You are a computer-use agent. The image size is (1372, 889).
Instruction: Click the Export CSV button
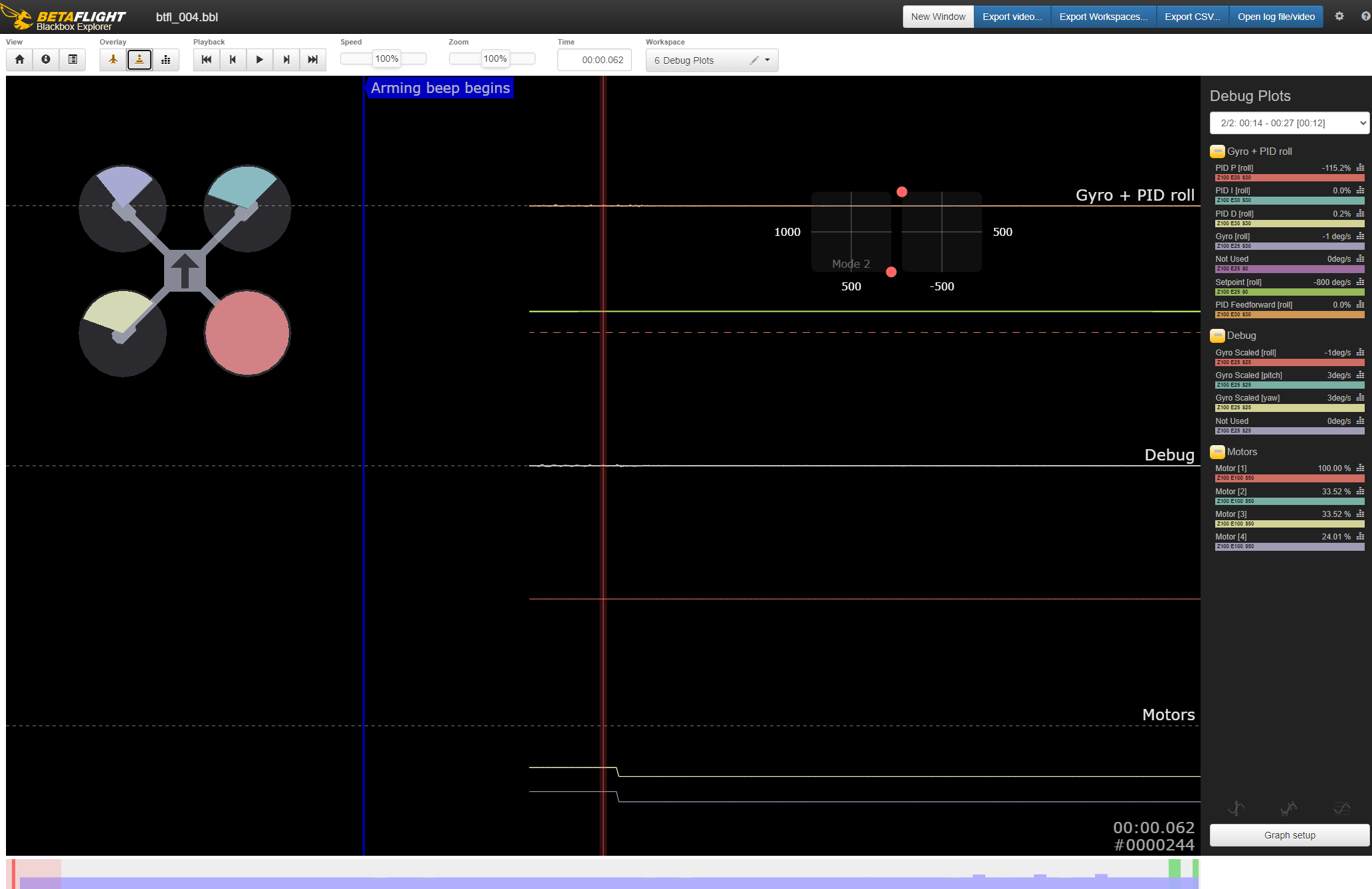(1192, 17)
